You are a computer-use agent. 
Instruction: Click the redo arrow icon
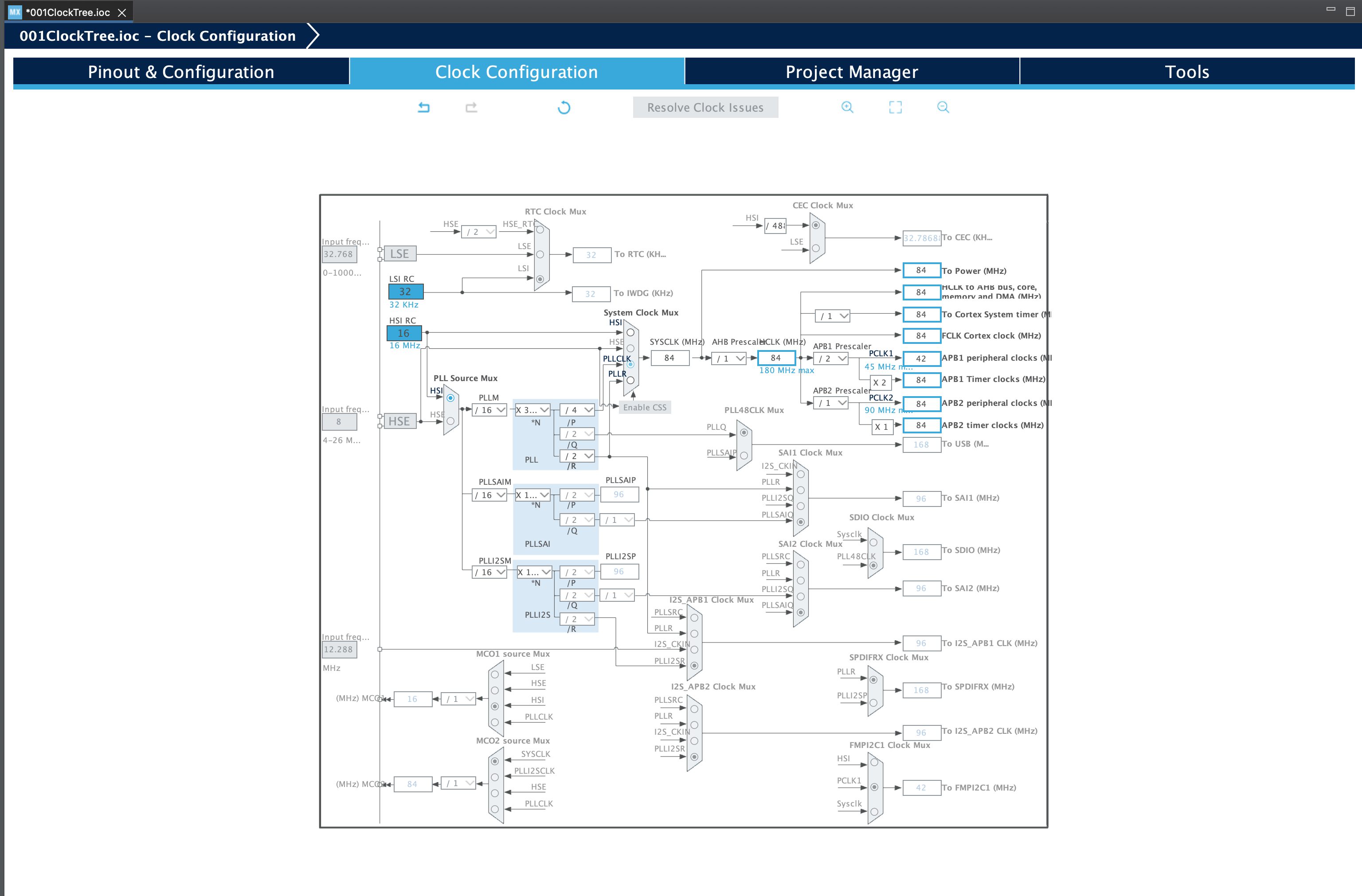pyautogui.click(x=470, y=107)
